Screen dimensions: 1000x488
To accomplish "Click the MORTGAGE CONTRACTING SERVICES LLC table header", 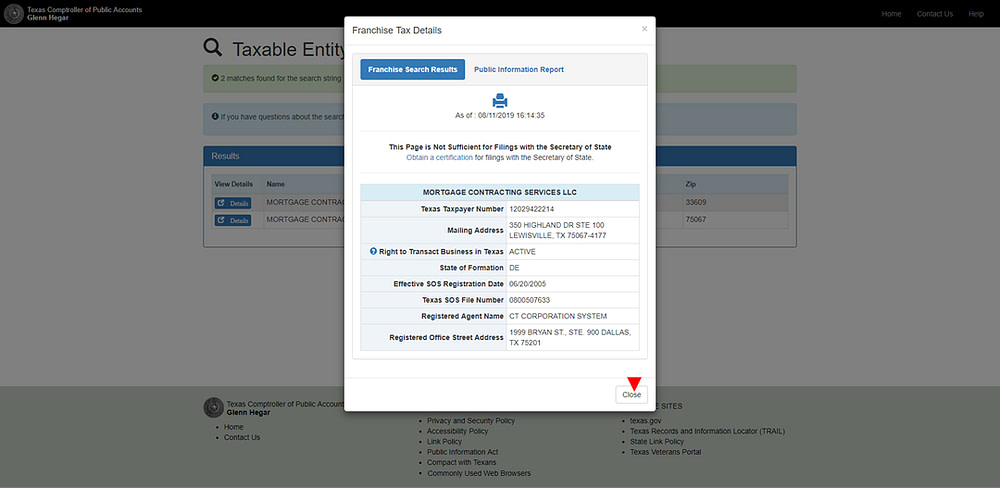I will tap(500, 192).
